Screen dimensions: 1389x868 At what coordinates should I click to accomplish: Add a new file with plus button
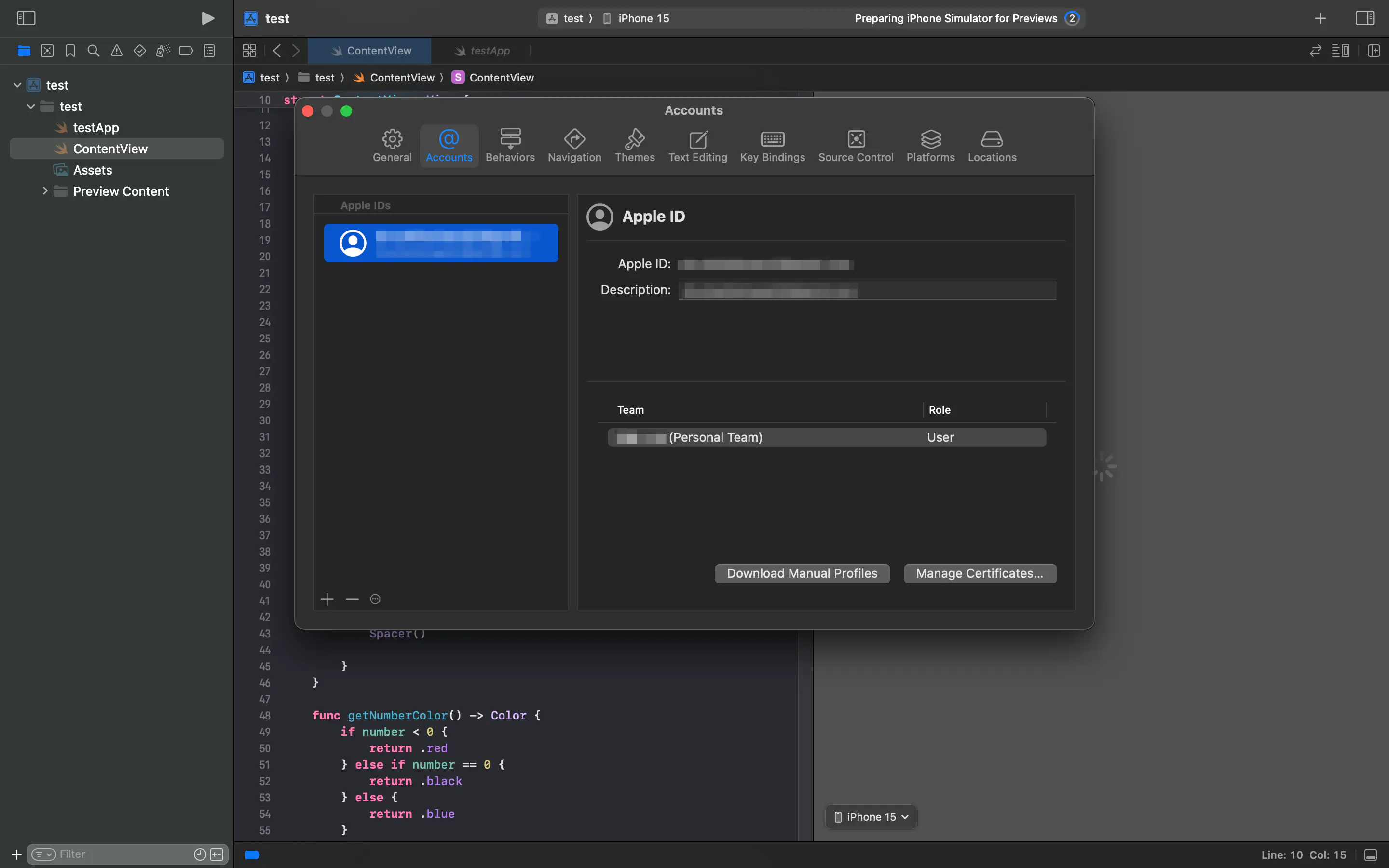tap(16, 855)
